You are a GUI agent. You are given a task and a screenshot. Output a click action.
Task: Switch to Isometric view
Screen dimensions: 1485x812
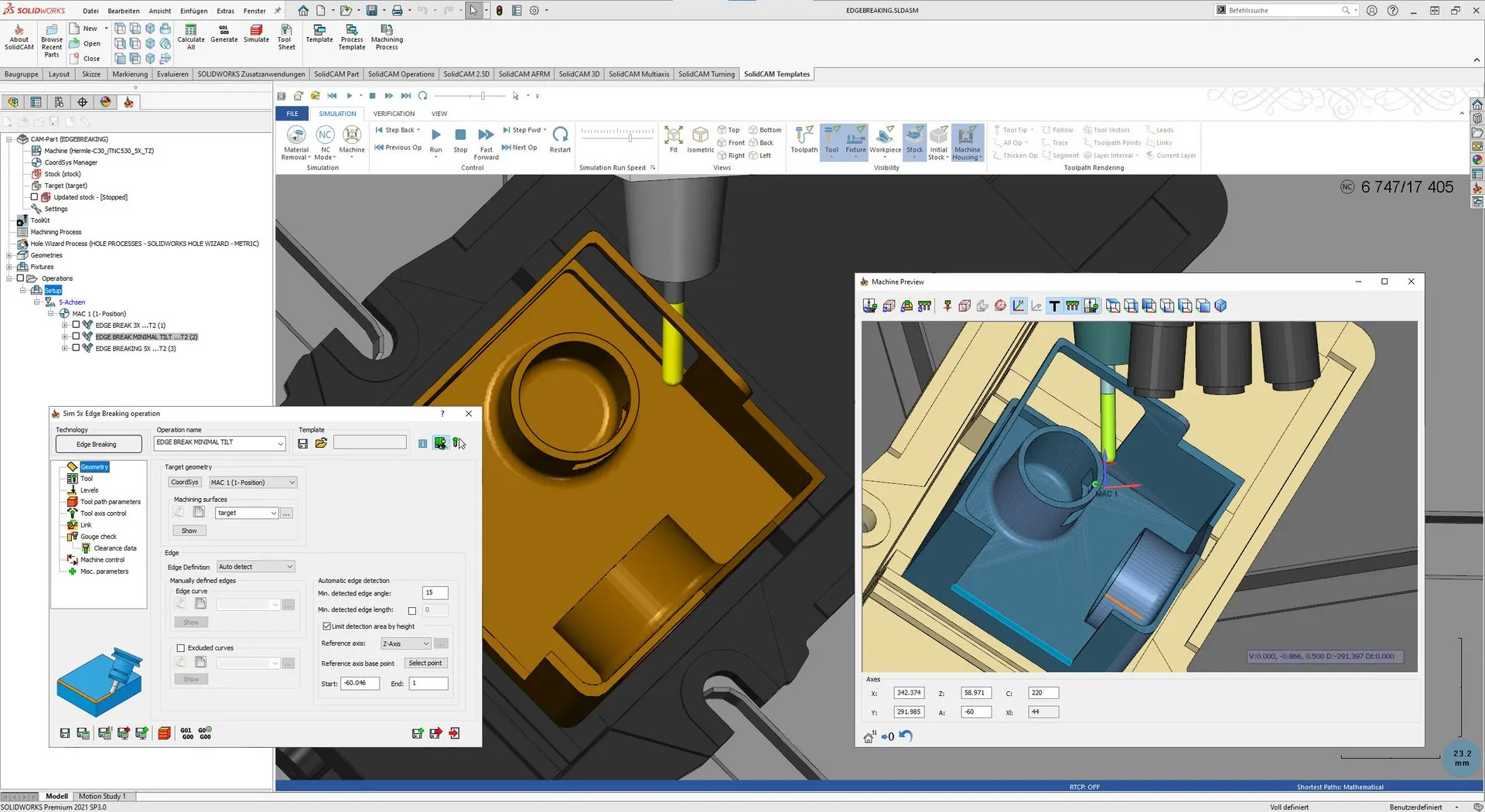pos(701,139)
